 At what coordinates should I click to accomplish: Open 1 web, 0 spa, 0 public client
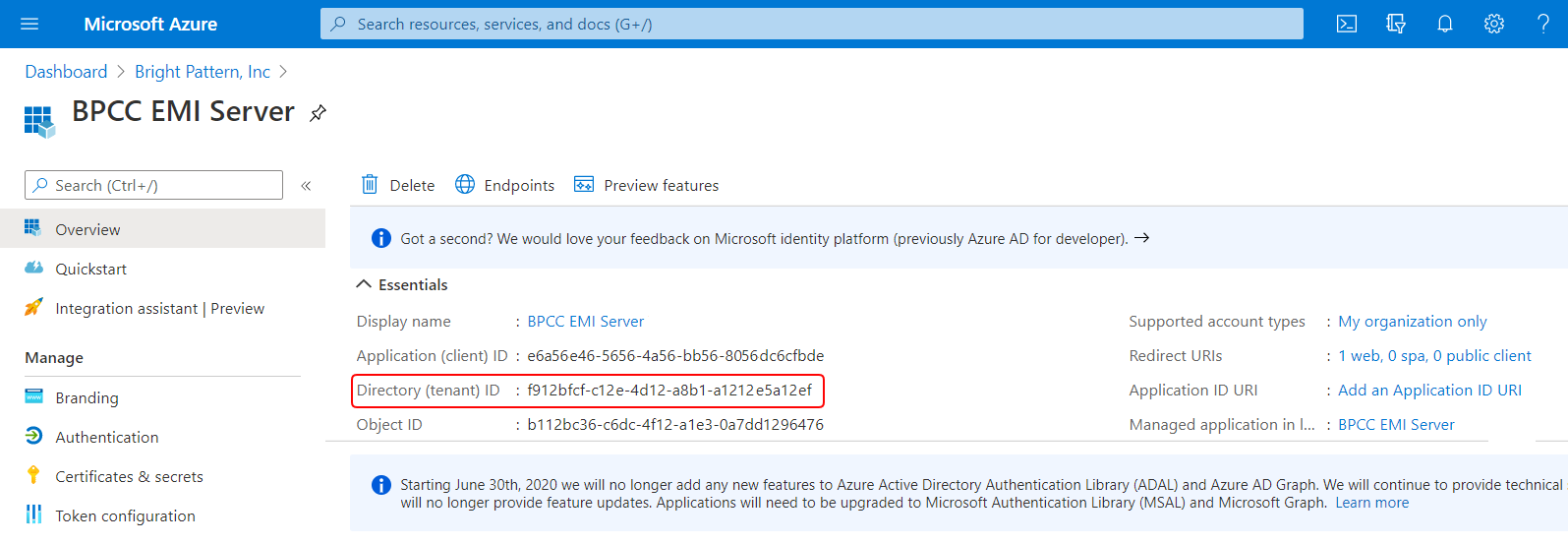[x=1434, y=355]
